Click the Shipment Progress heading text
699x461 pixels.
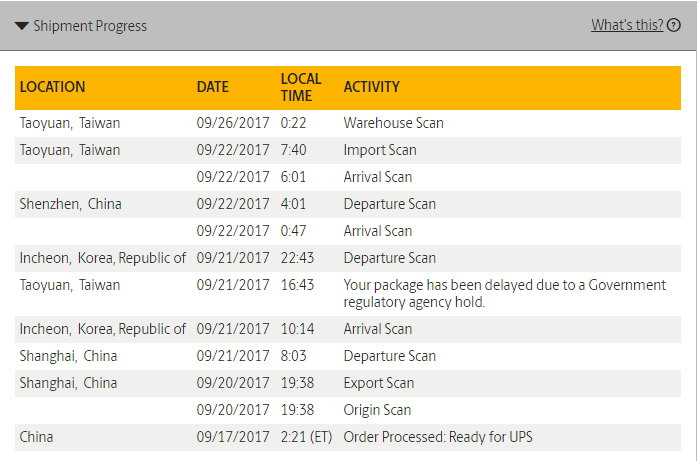pyautogui.click(x=90, y=26)
